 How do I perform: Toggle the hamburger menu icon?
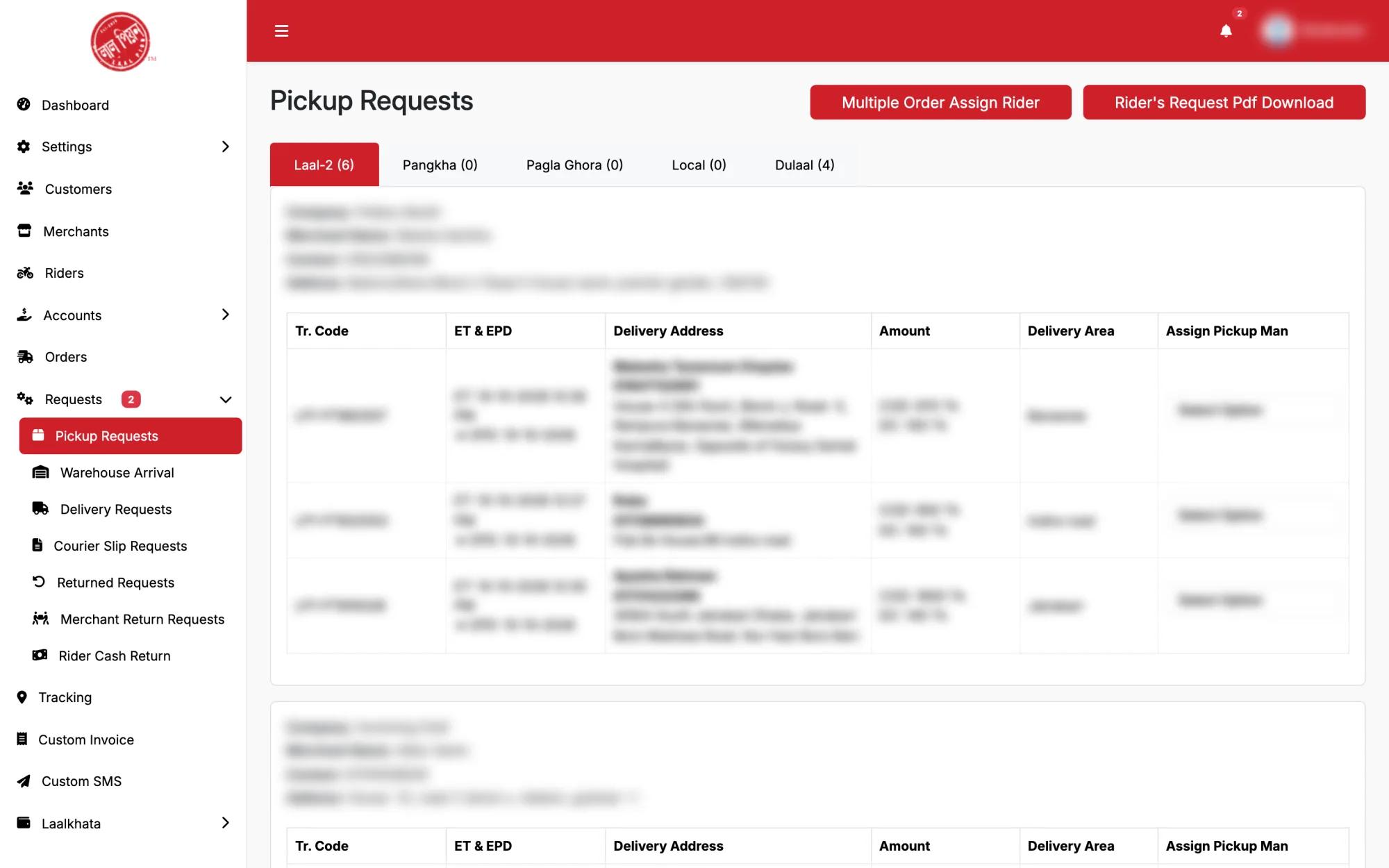coord(281,31)
